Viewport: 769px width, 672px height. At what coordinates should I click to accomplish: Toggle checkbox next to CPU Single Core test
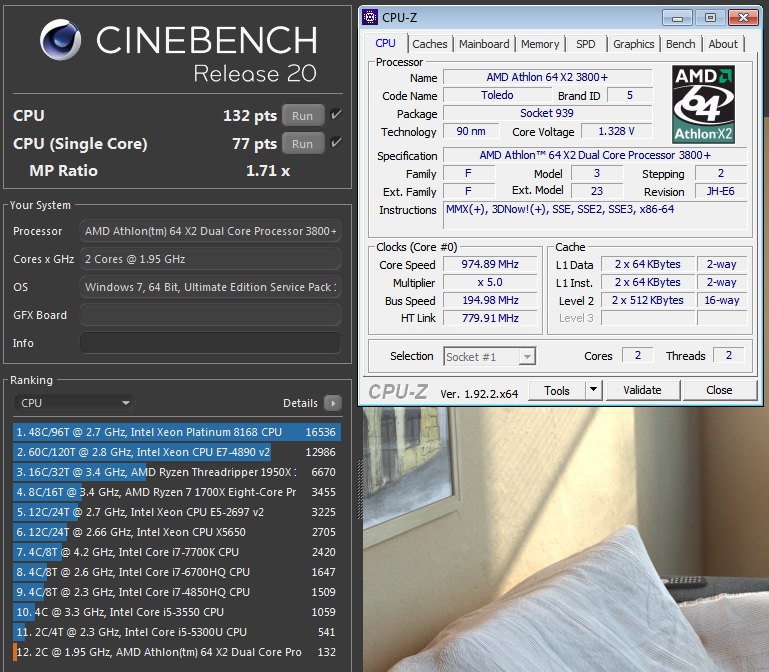336,143
